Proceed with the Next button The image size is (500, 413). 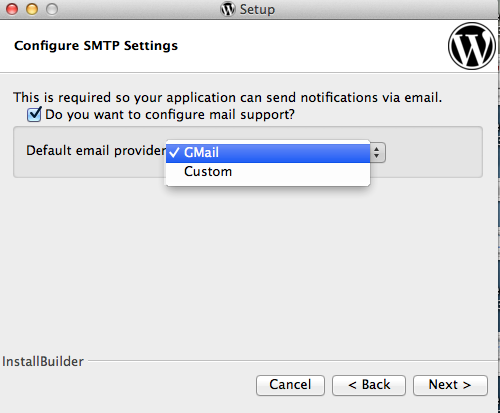tap(450, 385)
